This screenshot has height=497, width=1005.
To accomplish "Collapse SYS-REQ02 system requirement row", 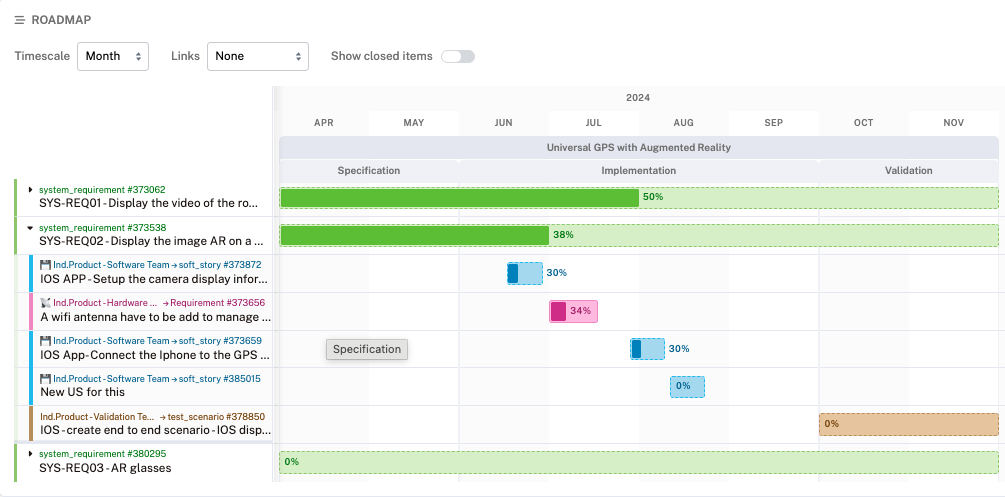I will (x=31, y=227).
